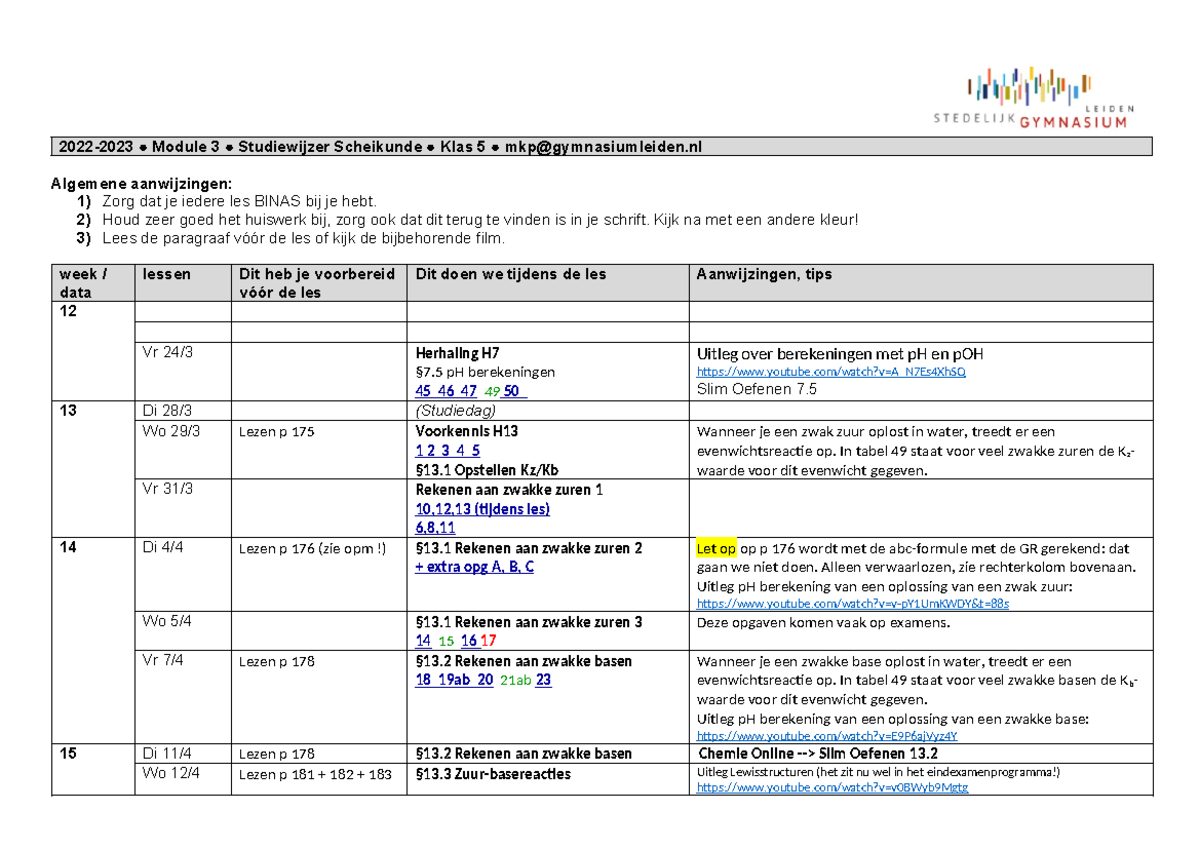Open the YouTube link ending E9P6ajVyz4Y
The width and height of the screenshot is (1200, 849).
[x=828, y=735]
